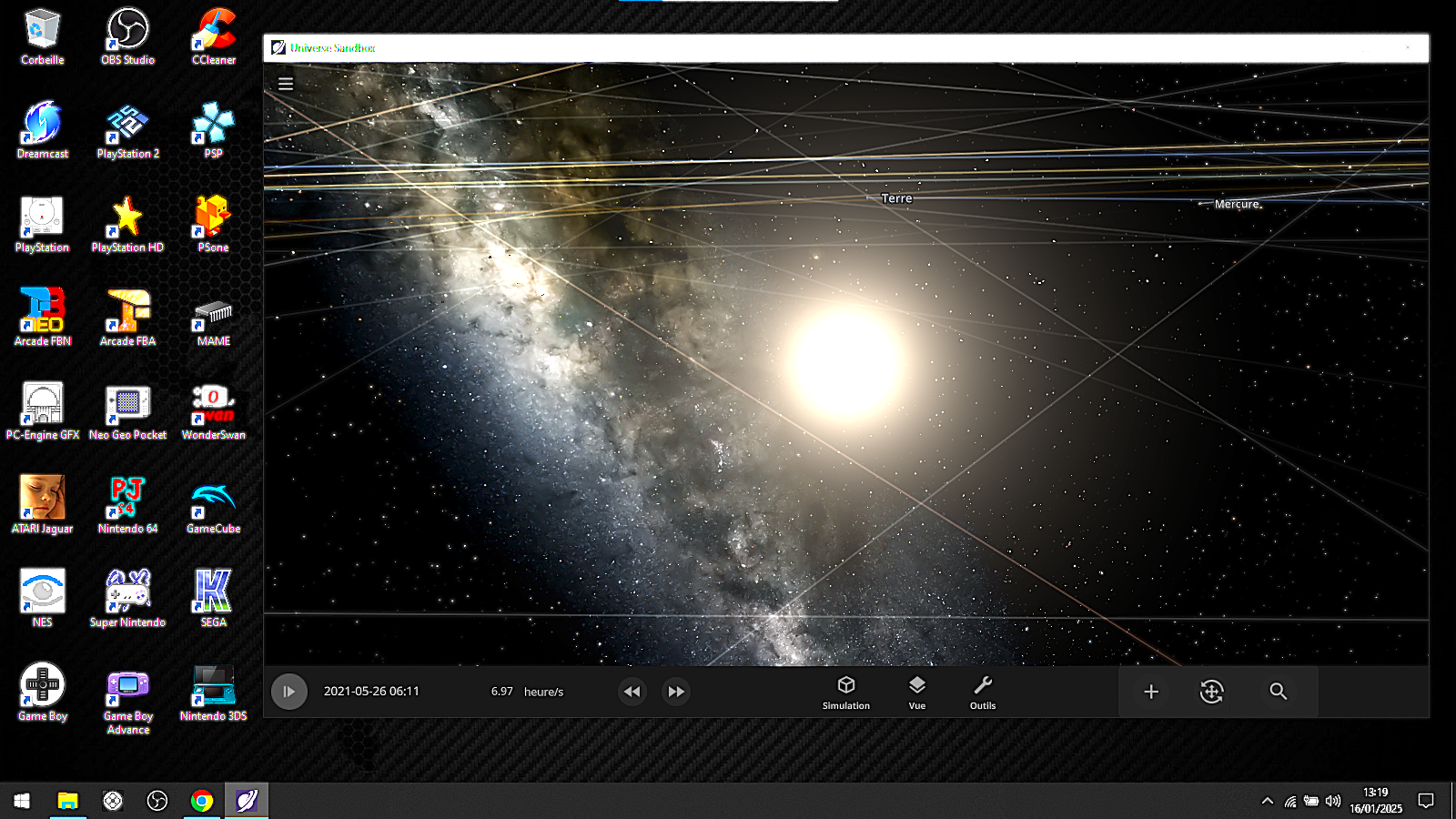This screenshot has height=819, width=1456.
Task: Click the magnifier search icon
Action: (1279, 692)
